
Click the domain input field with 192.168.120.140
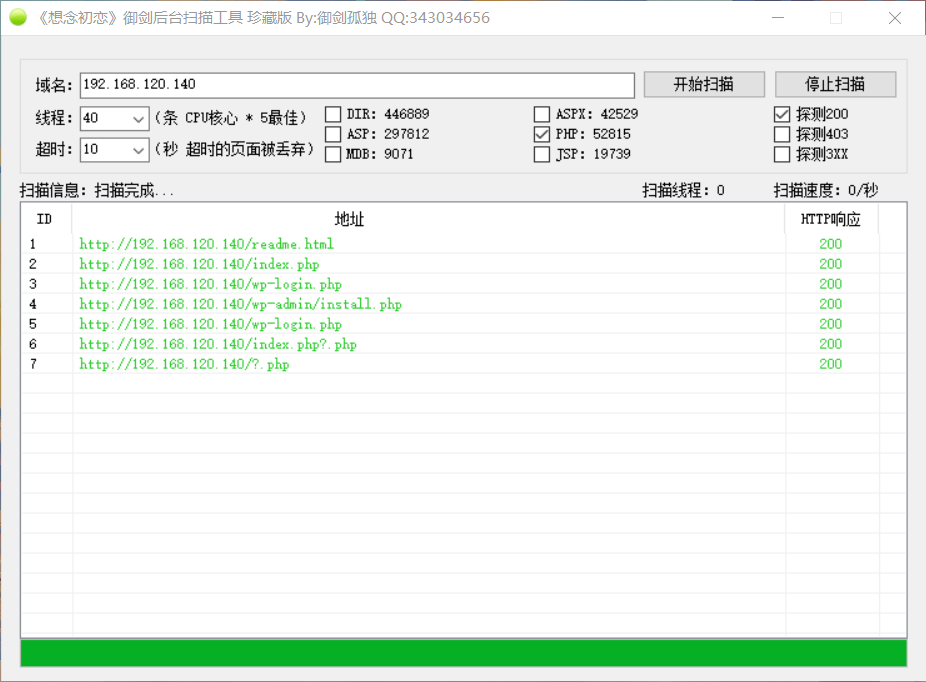coord(357,85)
